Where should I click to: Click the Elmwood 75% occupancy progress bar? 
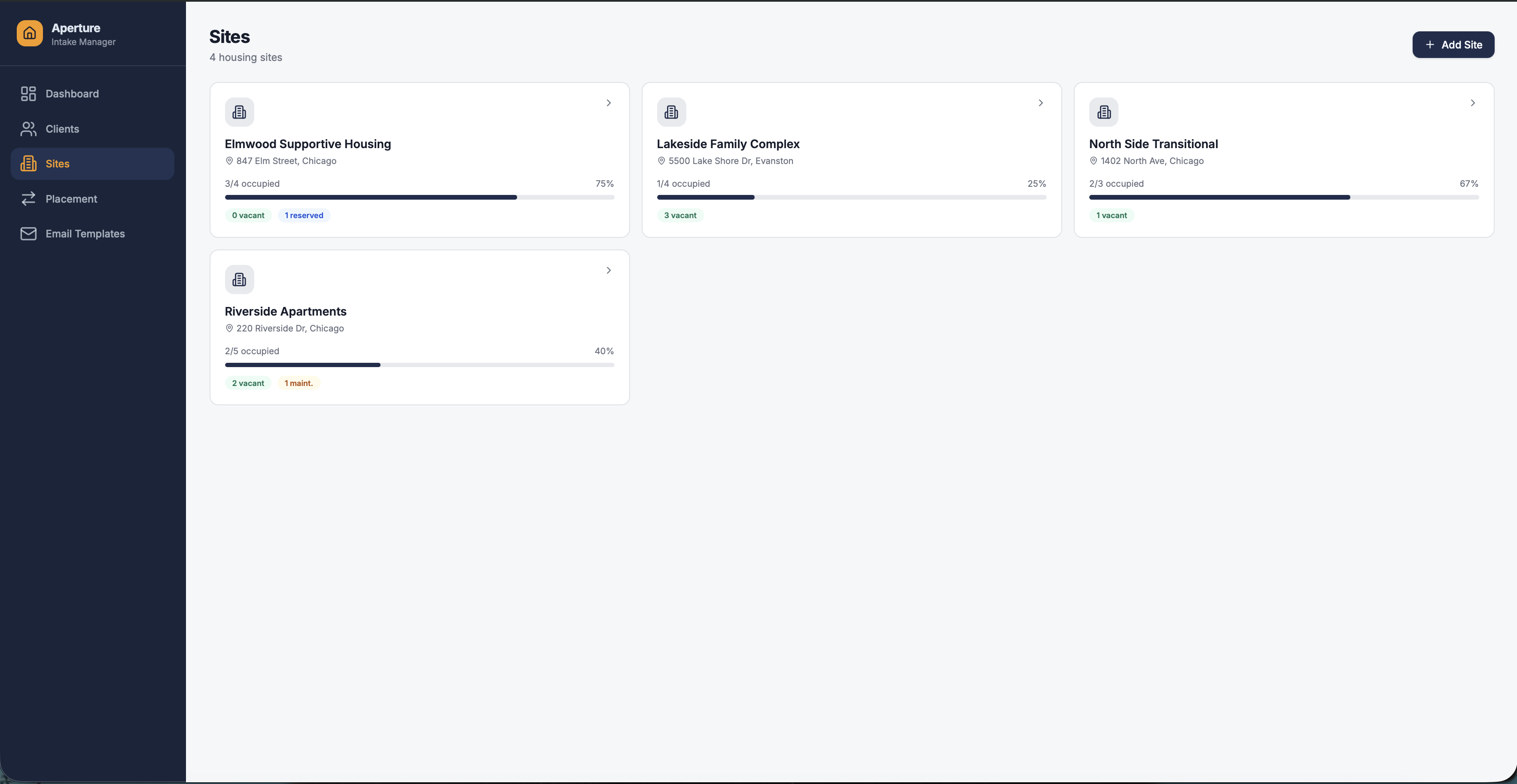tap(419, 198)
